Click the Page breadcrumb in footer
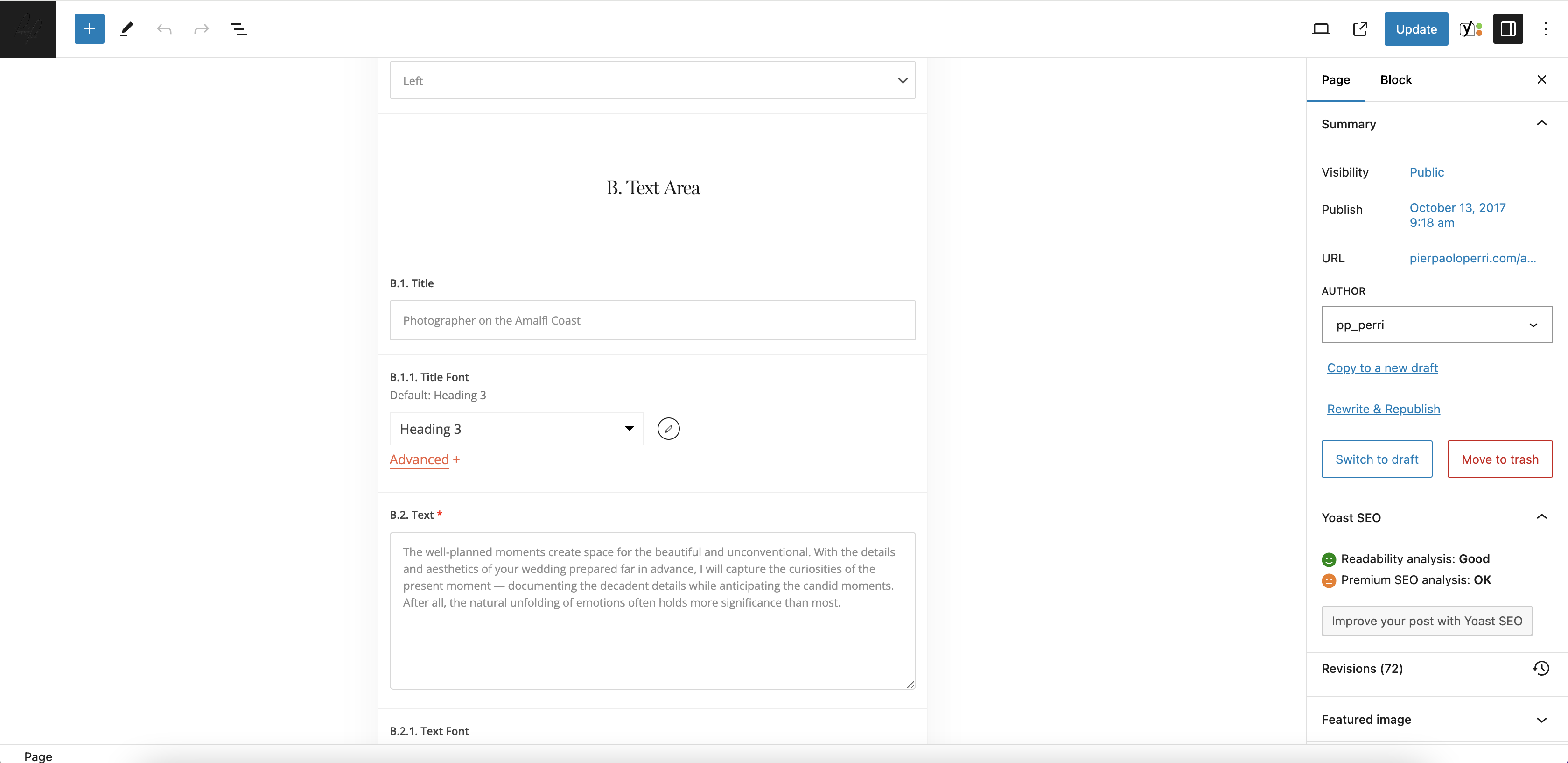The width and height of the screenshot is (1568, 763). pos(38,756)
